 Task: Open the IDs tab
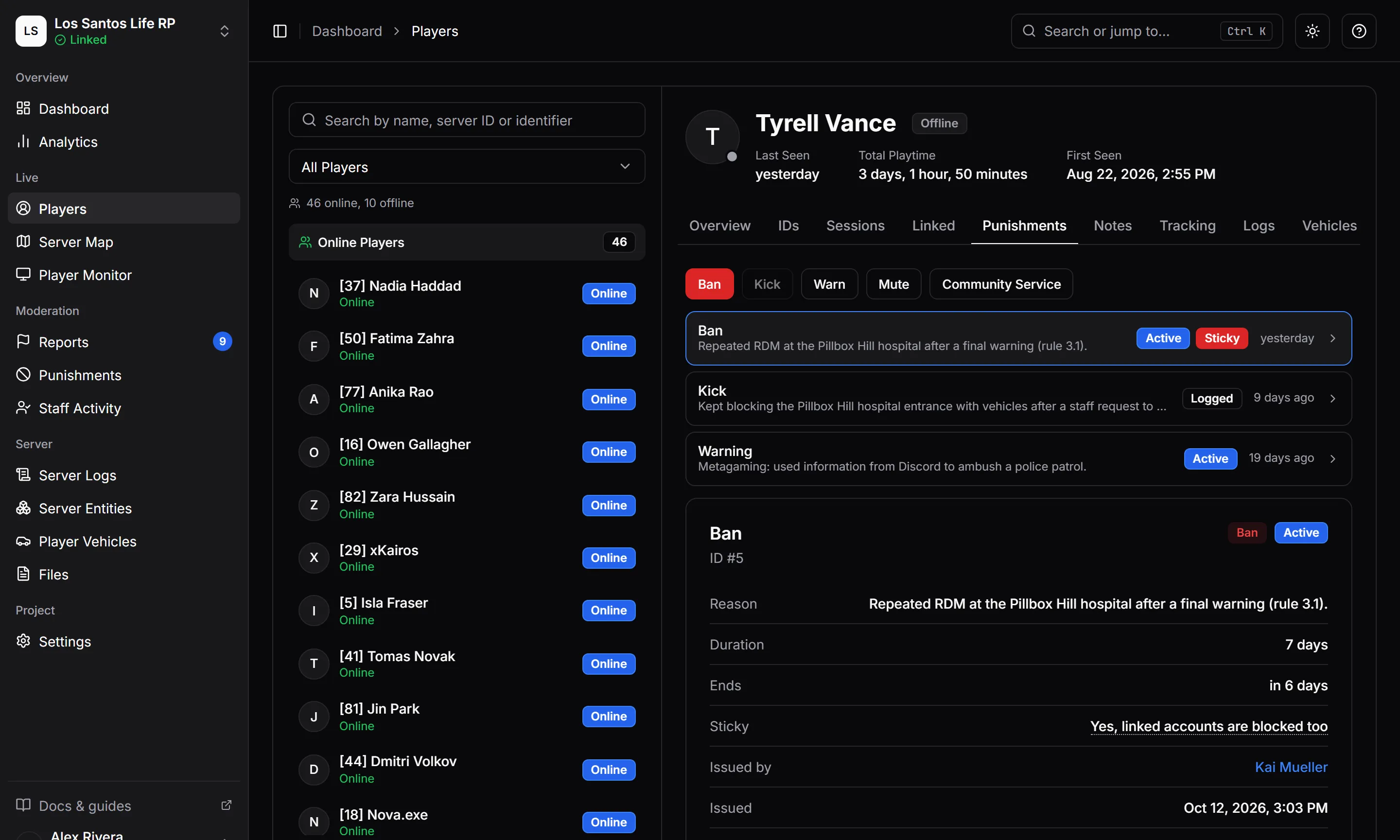click(x=788, y=226)
